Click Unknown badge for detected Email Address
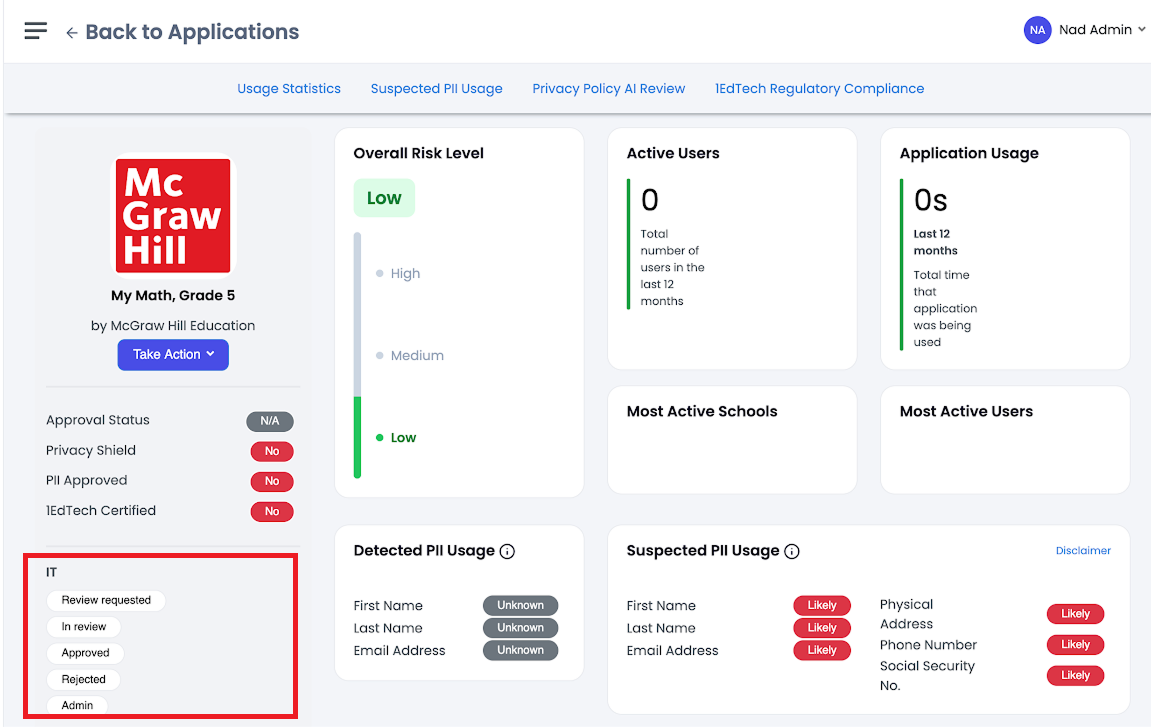The image size is (1151, 727). (520, 651)
